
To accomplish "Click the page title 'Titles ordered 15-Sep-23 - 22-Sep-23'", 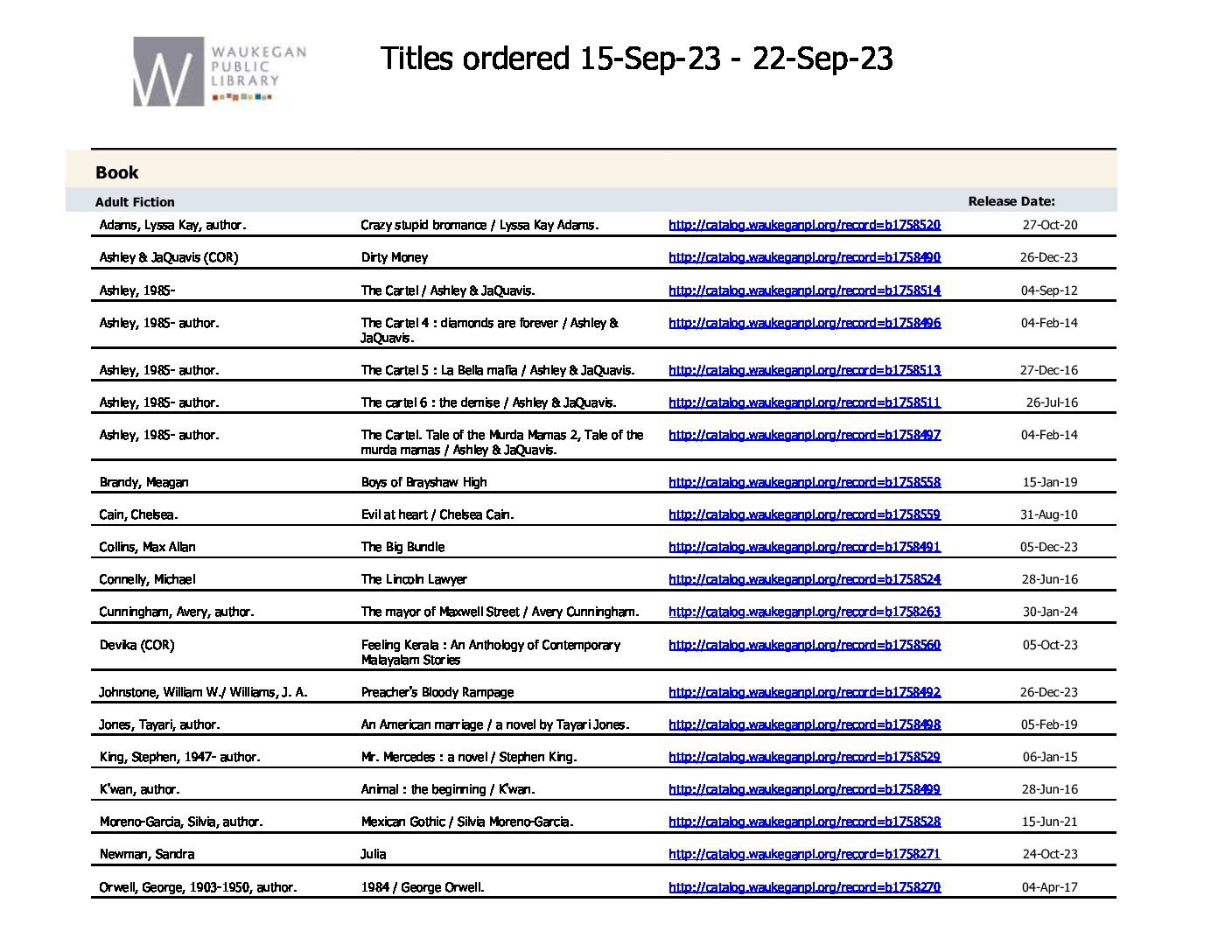I will click(x=637, y=59).
